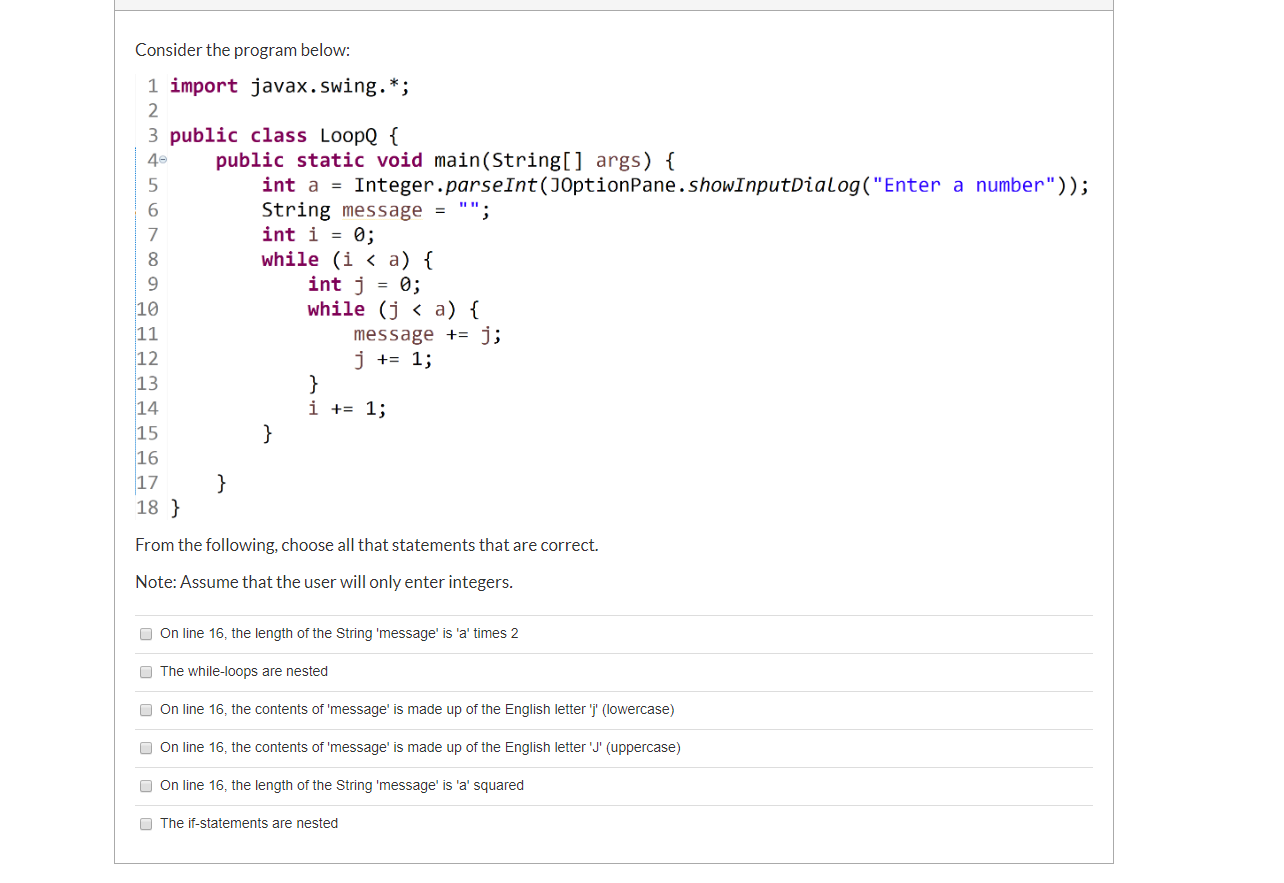Image resolution: width=1284 pixels, height=883 pixels.
Task: Click the while (i < a) condition
Action: tap(345, 259)
